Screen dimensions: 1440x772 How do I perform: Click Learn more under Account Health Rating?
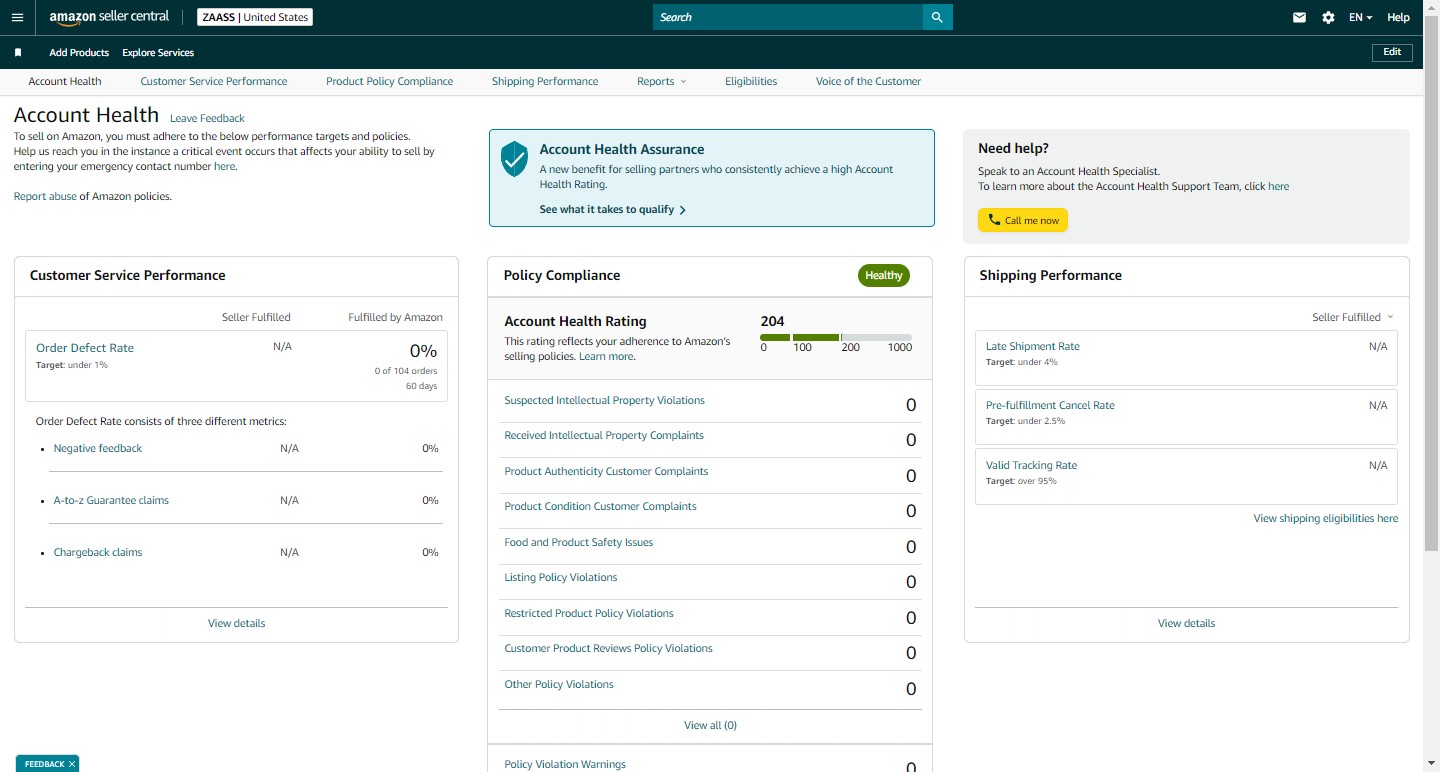605,356
